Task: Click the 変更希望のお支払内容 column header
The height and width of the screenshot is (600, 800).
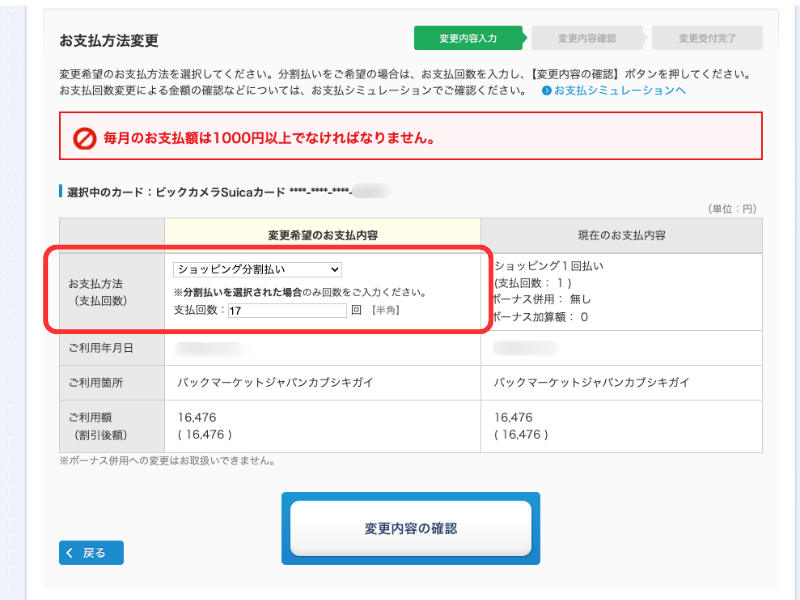Action: (x=321, y=235)
